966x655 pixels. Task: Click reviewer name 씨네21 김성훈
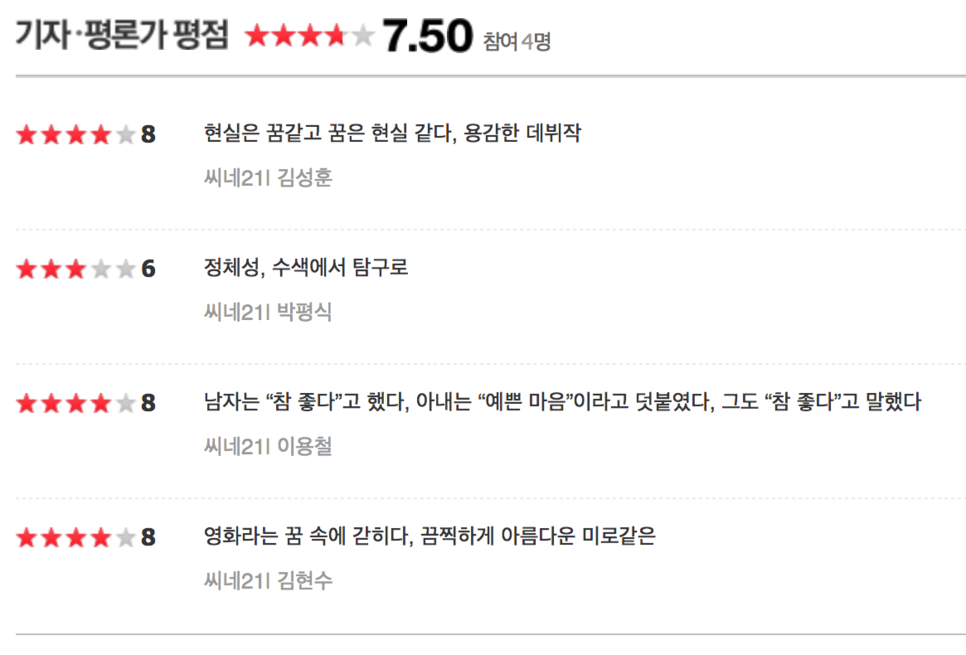pos(268,177)
